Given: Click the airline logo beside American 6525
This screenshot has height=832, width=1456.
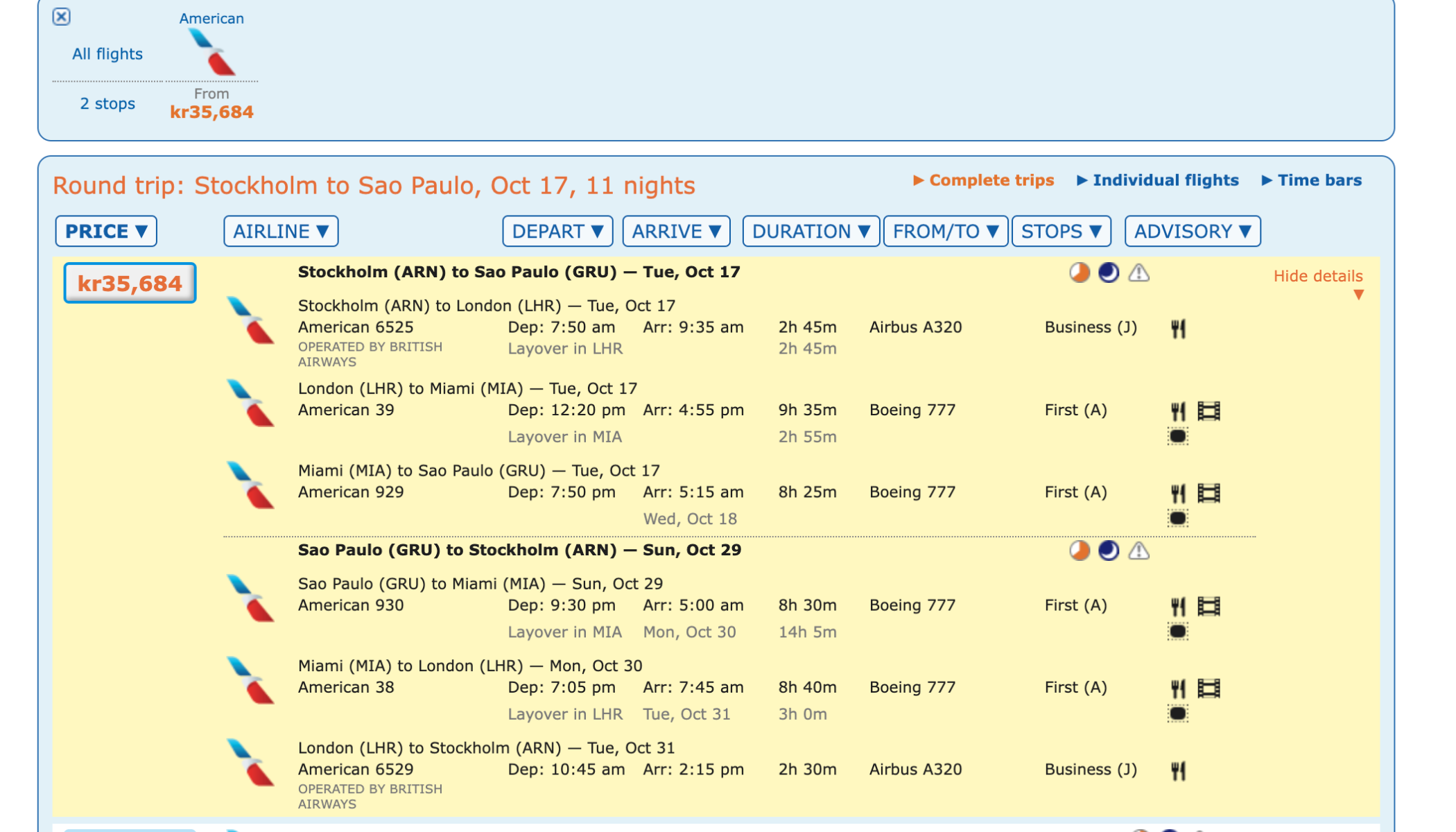Looking at the screenshot, I should [250, 320].
